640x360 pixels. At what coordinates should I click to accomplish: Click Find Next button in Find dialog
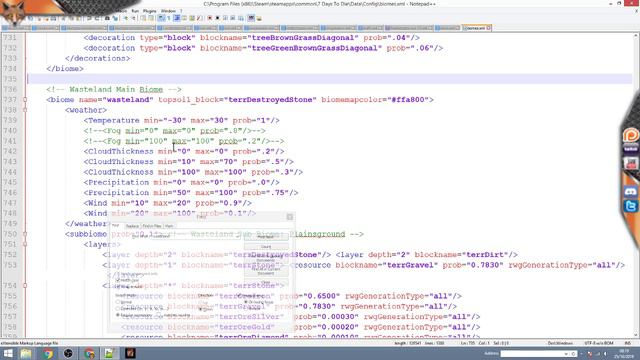click(266, 237)
